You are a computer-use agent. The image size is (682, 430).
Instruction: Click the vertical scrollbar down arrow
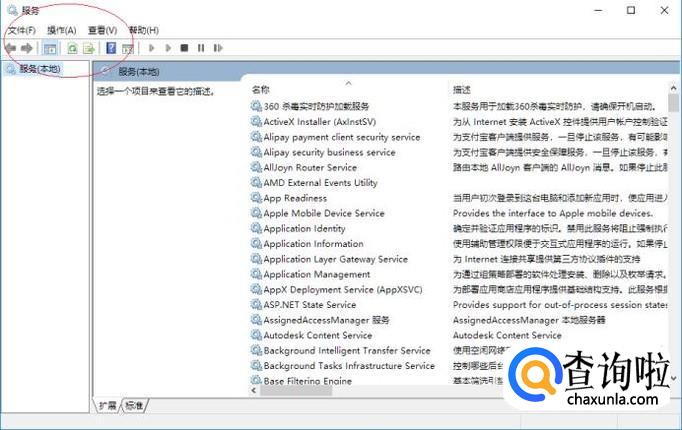[x=674, y=379]
